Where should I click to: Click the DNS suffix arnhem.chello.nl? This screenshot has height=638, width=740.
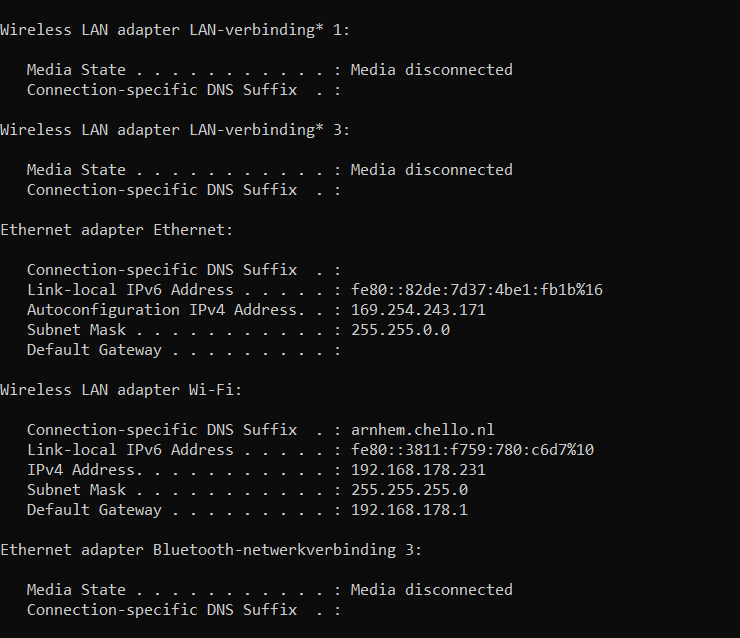422,429
